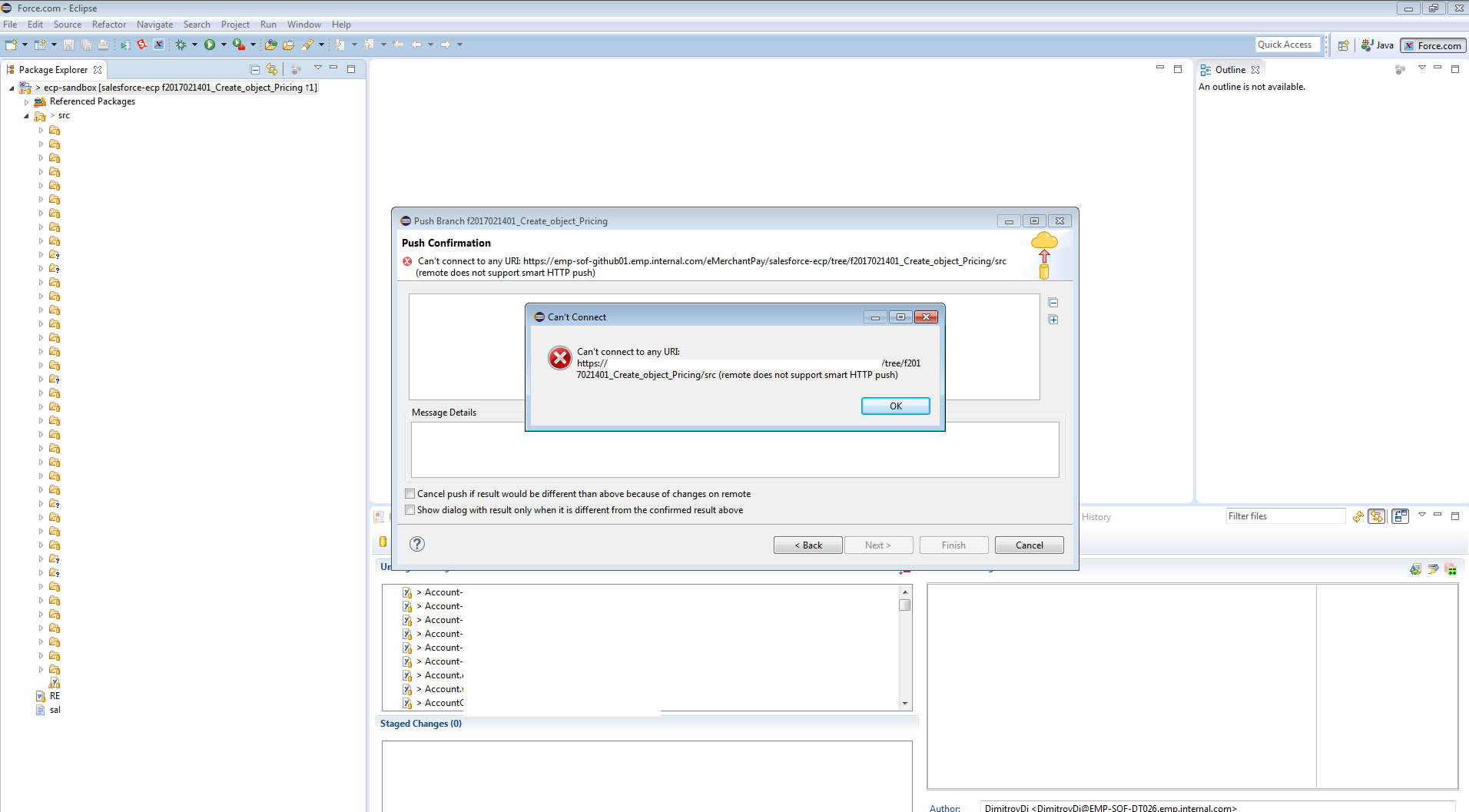The height and width of the screenshot is (812, 1469).
Task: Click the unstaged changes scrollbar thumb
Action: pos(905,605)
